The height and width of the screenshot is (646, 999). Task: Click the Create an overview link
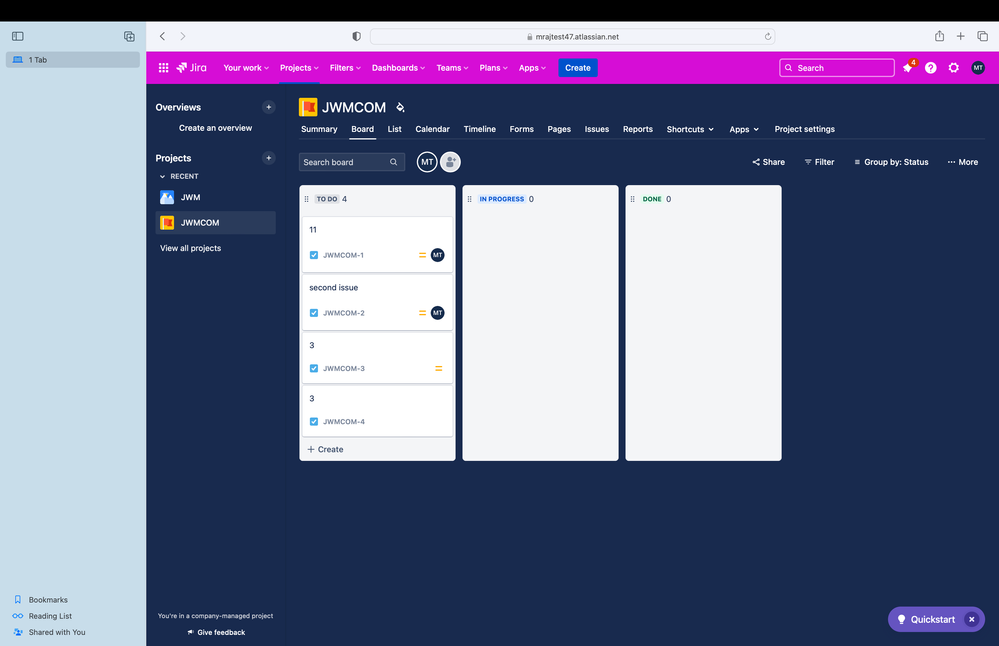(x=215, y=128)
